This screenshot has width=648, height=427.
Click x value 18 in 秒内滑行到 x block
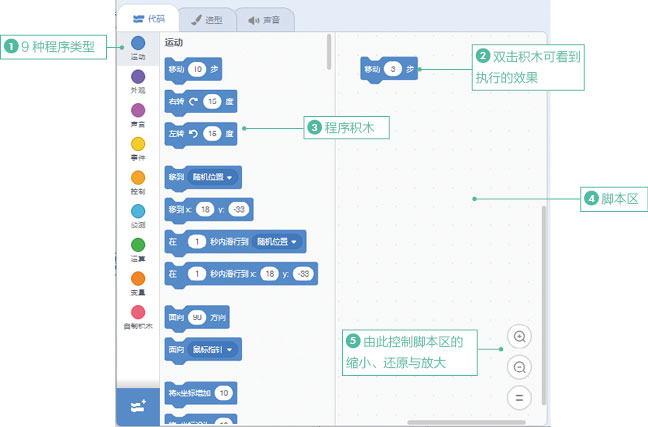point(270,274)
